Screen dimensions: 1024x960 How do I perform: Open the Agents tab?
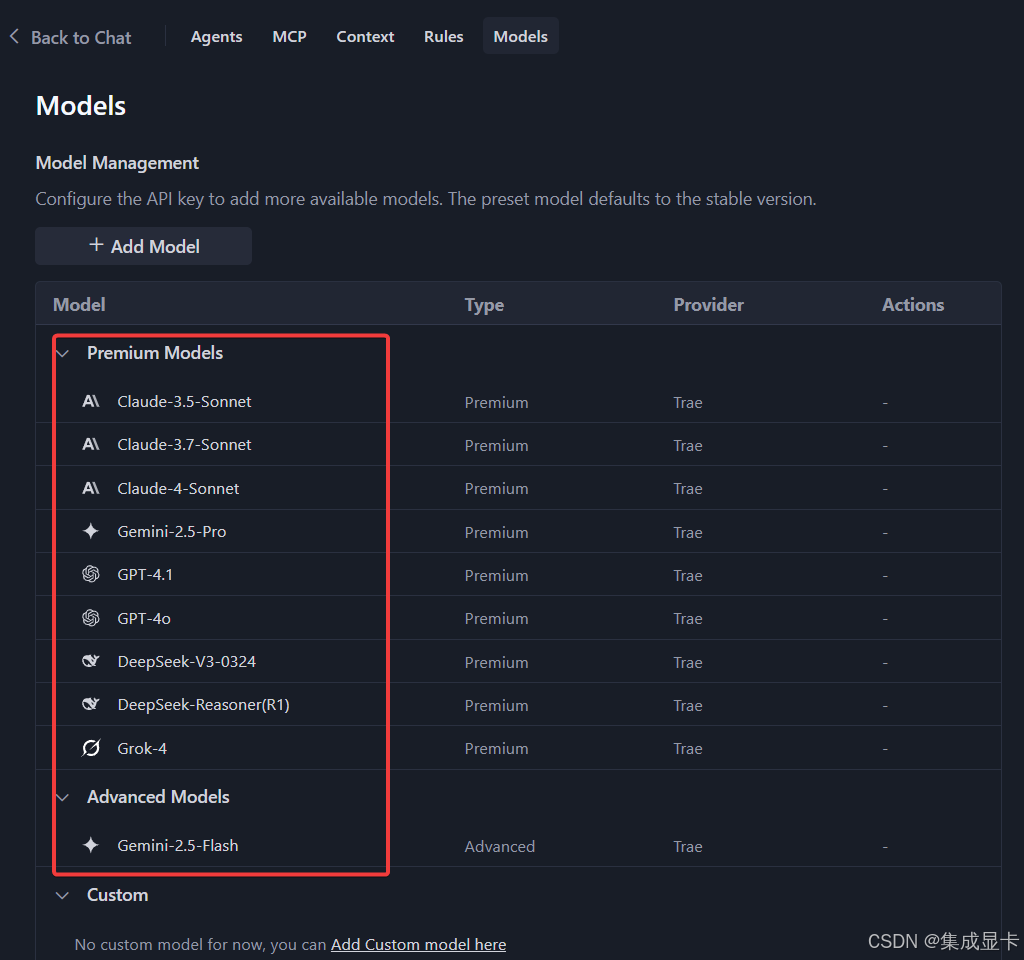point(216,37)
